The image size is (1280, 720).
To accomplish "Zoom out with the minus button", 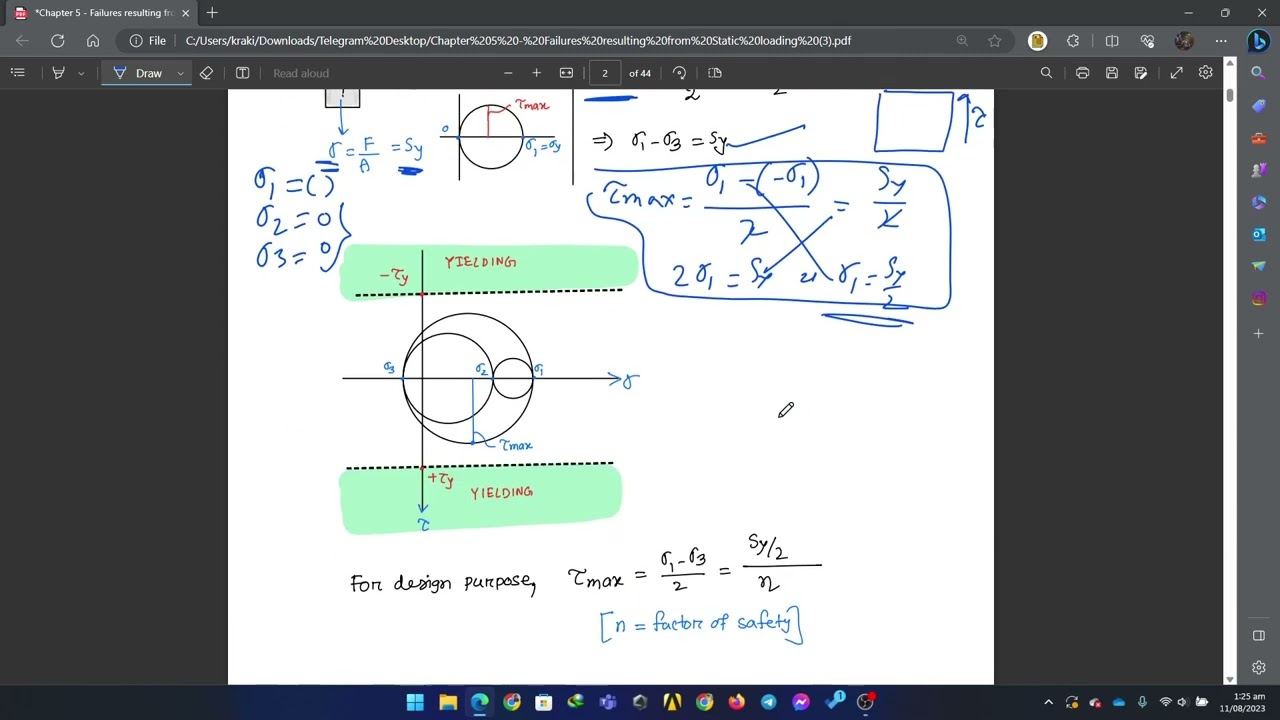I will tap(508, 73).
